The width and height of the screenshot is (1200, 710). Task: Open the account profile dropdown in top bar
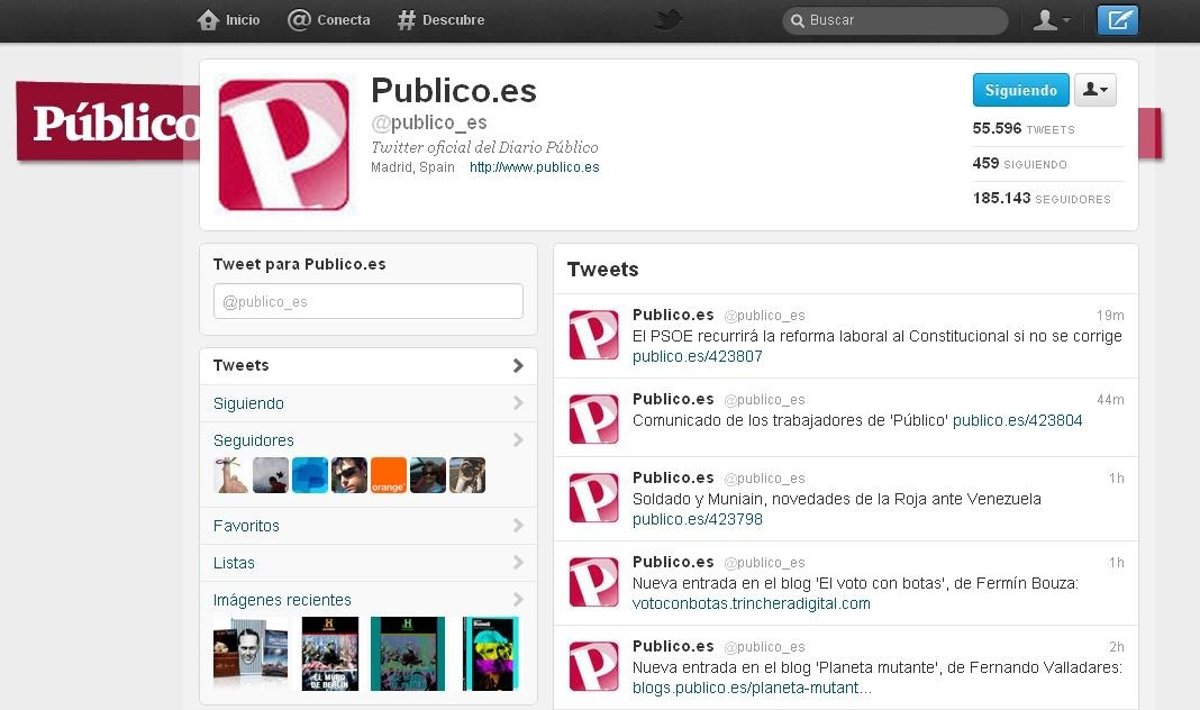[1051, 20]
